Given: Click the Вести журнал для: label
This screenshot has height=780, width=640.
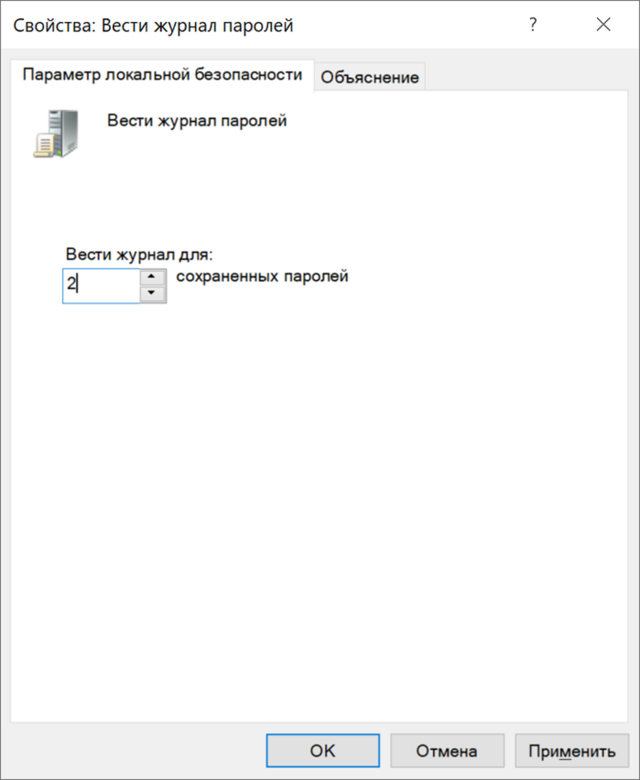Looking at the screenshot, I should [x=139, y=254].
